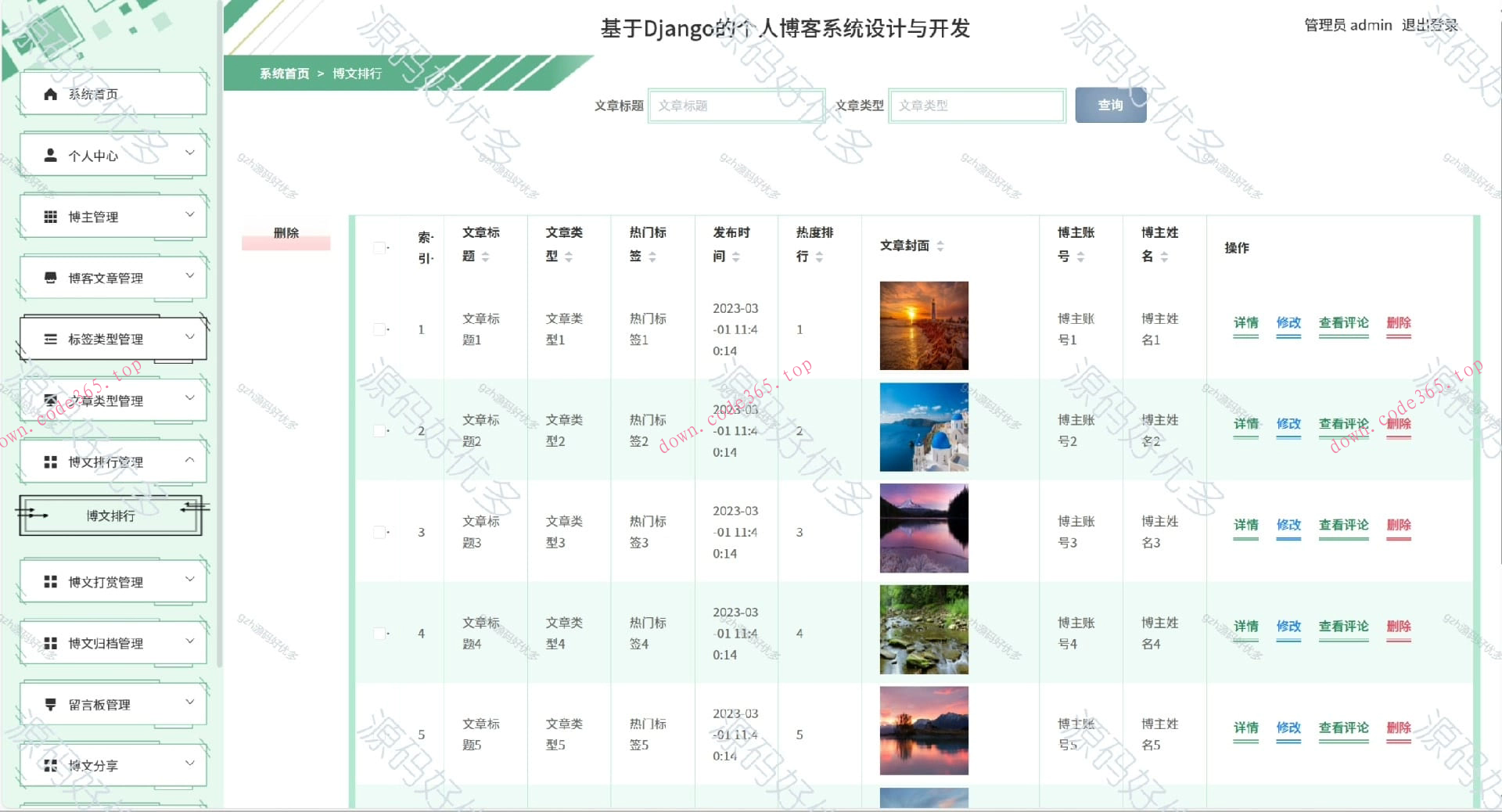Viewport: 1502px width, 812px height.
Task: Click the 博主管理 grid icon
Action: tap(49, 215)
